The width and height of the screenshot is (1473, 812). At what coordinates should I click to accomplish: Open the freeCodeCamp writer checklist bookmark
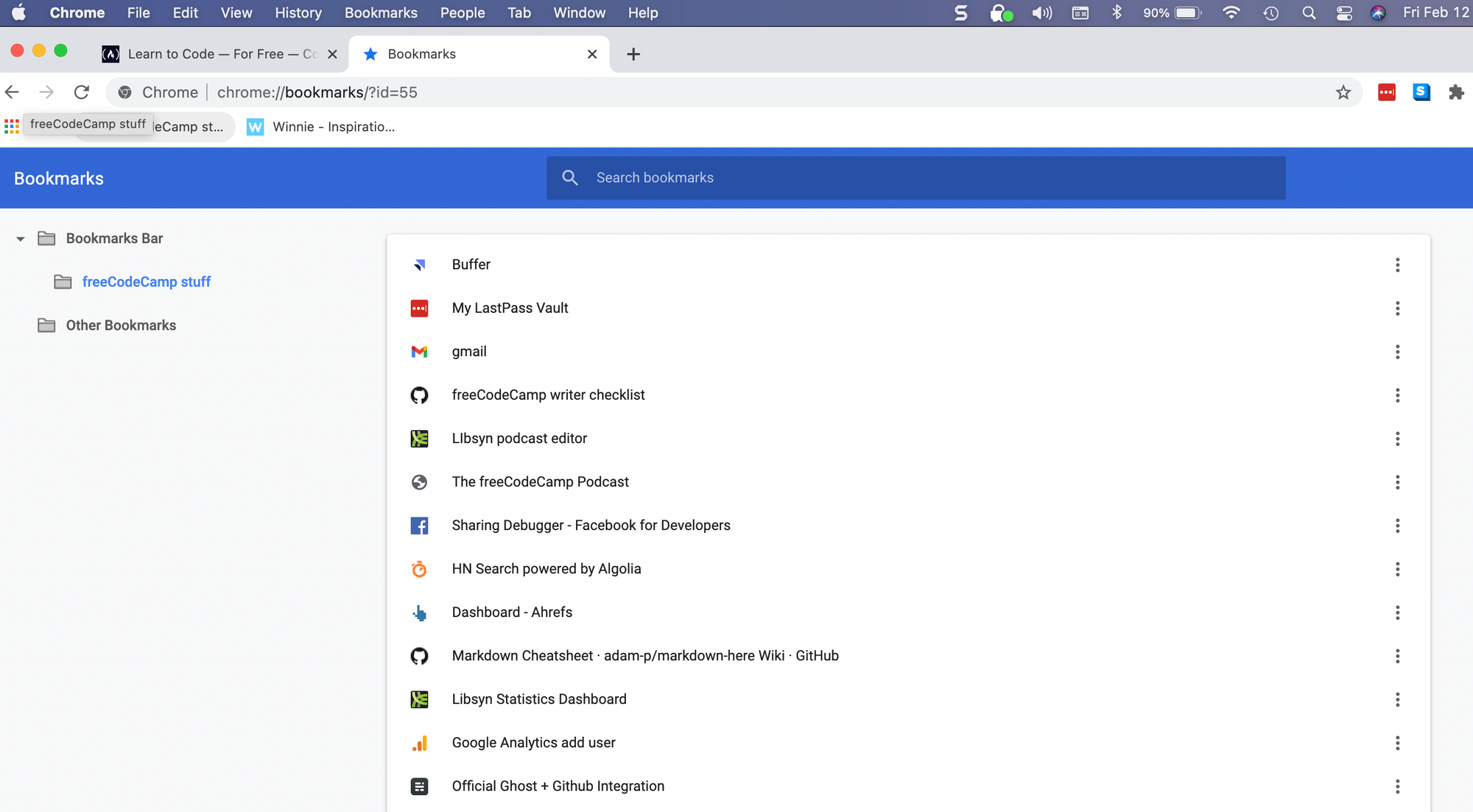click(x=548, y=395)
